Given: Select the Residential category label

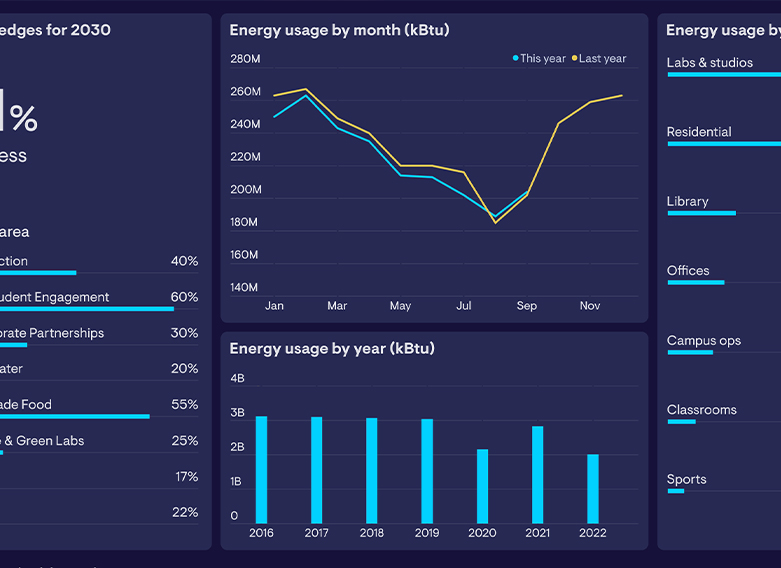Looking at the screenshot, I should 699,132.
